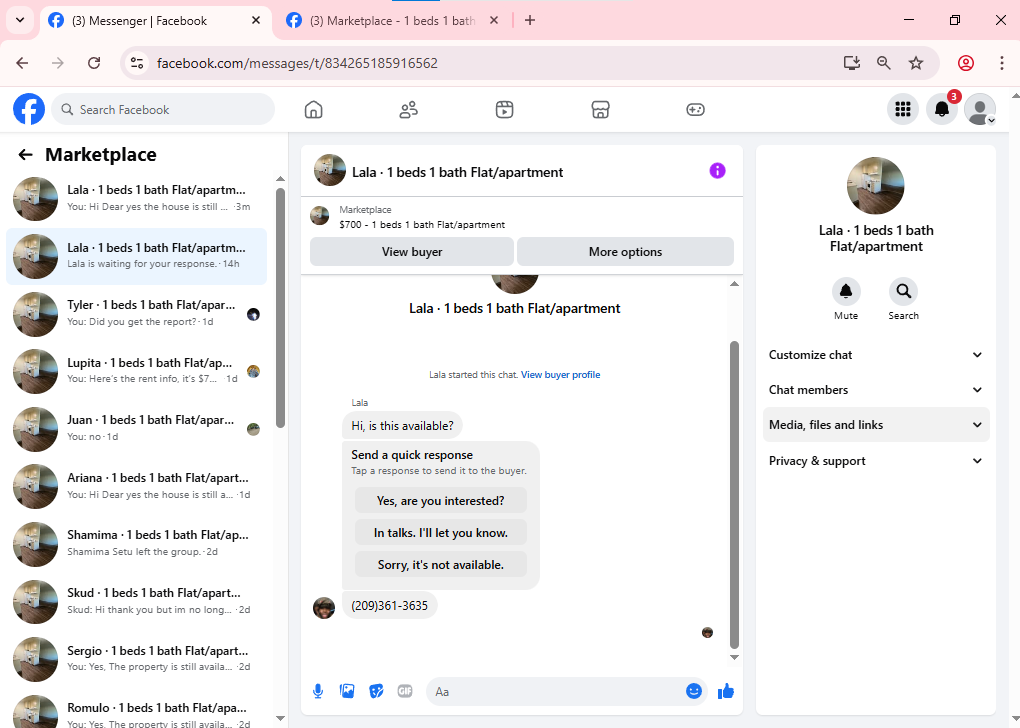The height and width of the screenshot is (728, 1020).
Task: Expand the Privacy & support section
Action: (x=876, y=461)
